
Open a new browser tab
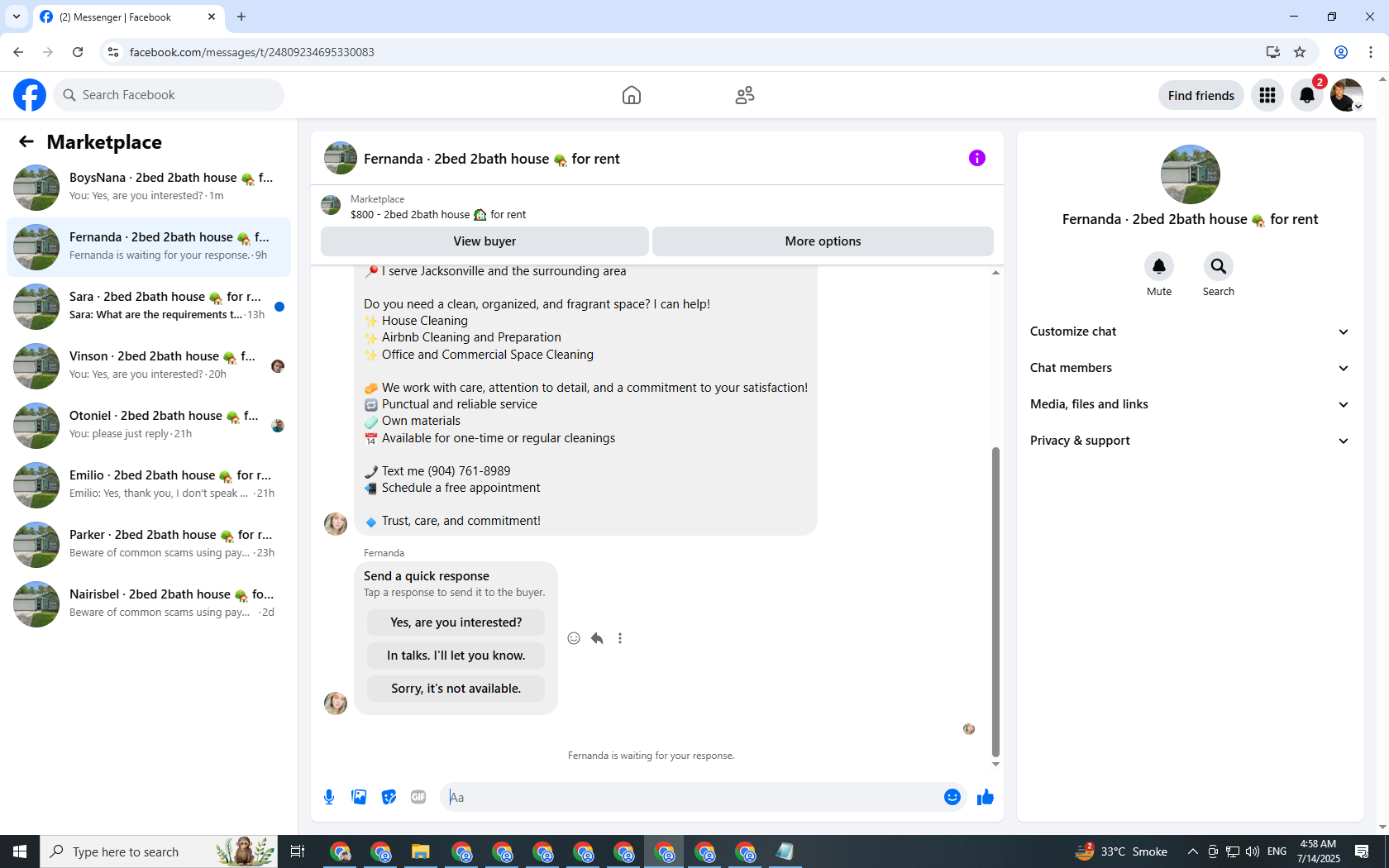241,17
